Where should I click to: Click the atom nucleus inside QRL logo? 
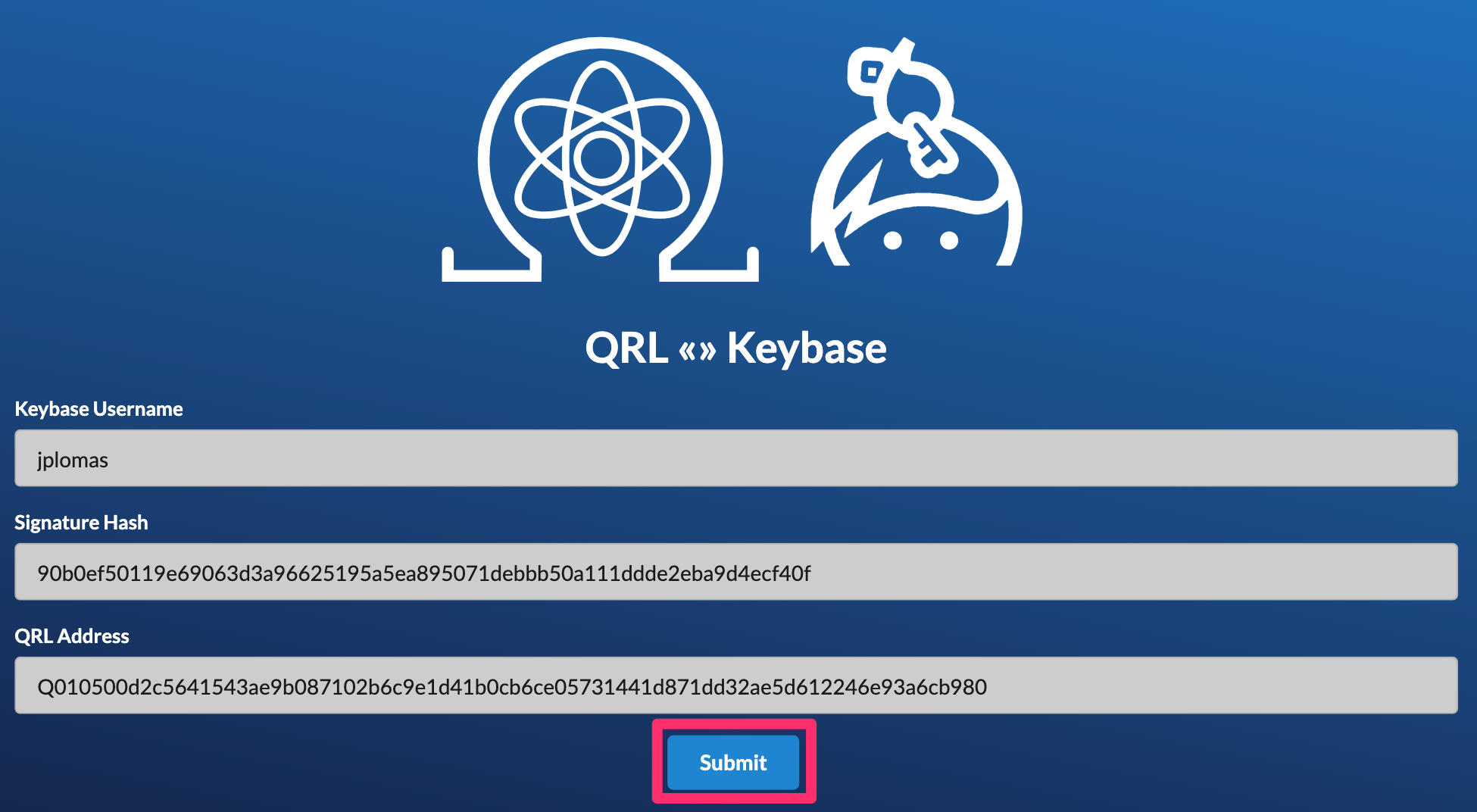click(x=601, y=159)
